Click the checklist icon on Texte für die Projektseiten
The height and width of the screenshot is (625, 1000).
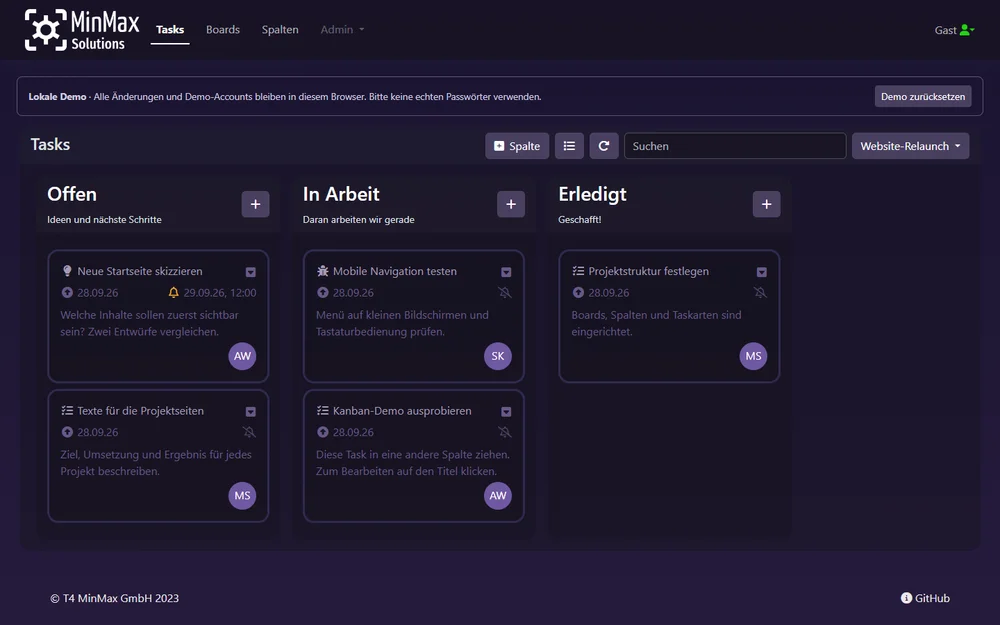click(67, 411)
